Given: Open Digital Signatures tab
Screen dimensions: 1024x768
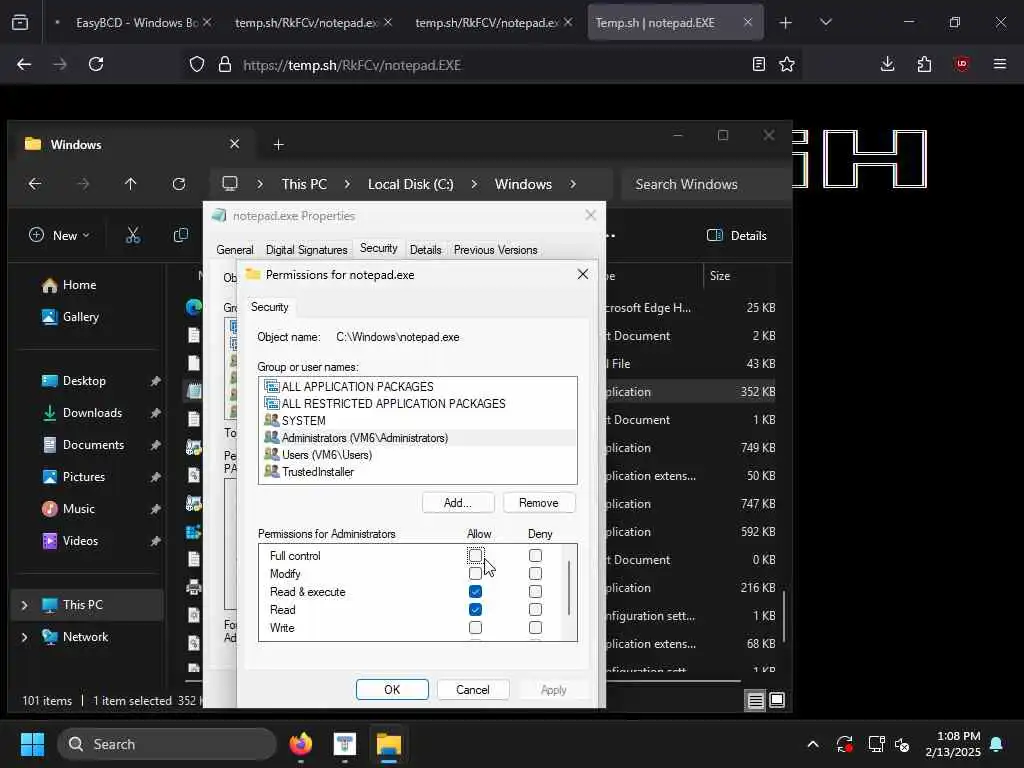Looking at the screenshot, I should 306,249.
